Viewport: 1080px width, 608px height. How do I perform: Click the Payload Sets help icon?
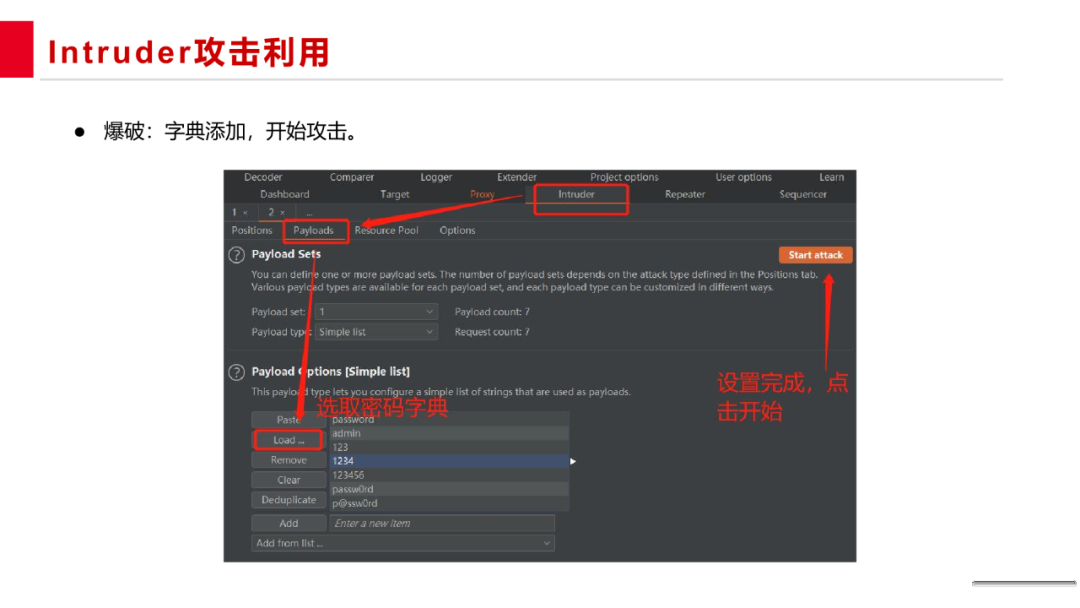(x=236, y=255)
